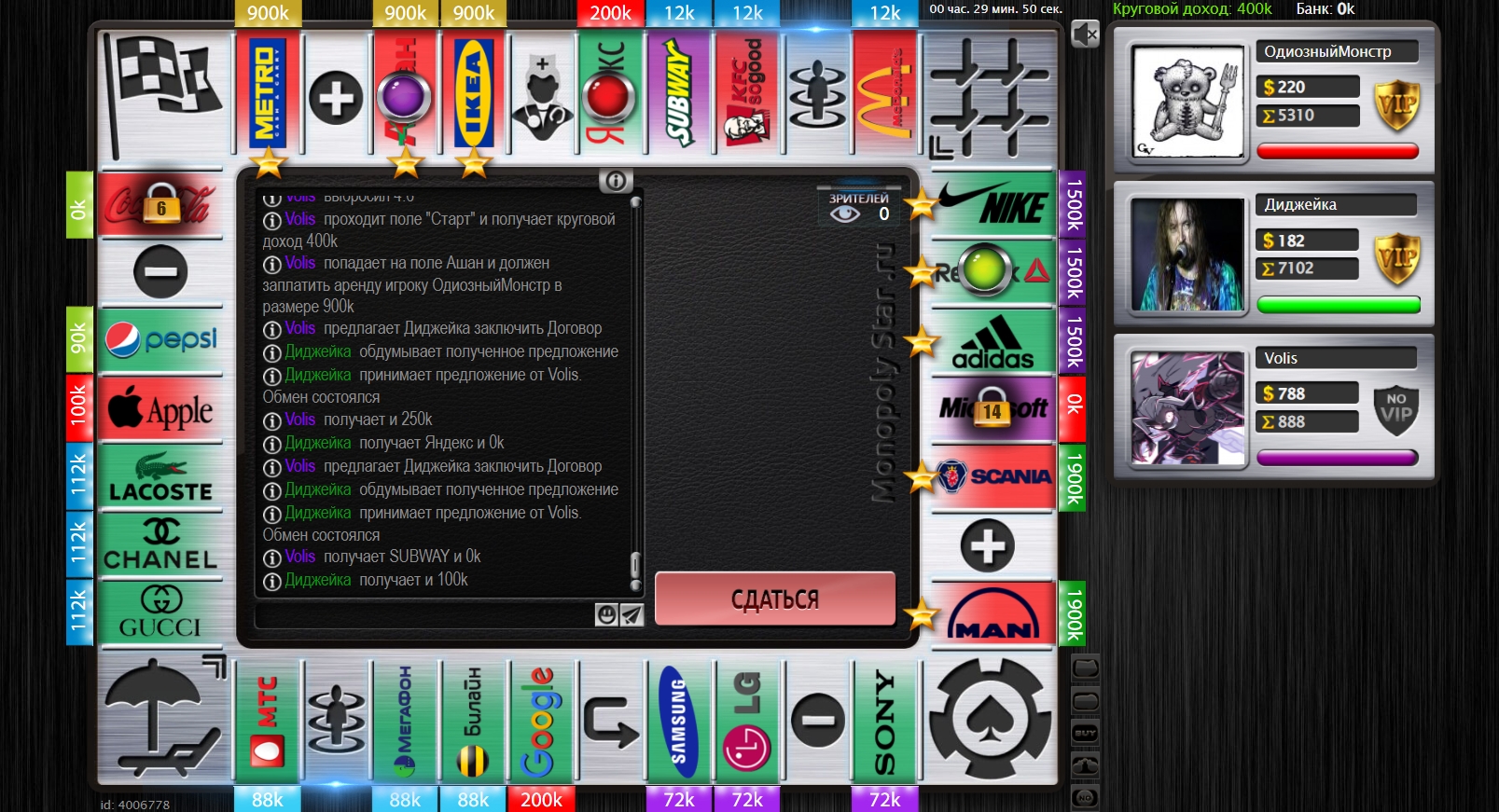The height and width of the screenshot is (812, 1499).
Task: Click Диджейка's green status bar
Action: (x=1338, y=305)
